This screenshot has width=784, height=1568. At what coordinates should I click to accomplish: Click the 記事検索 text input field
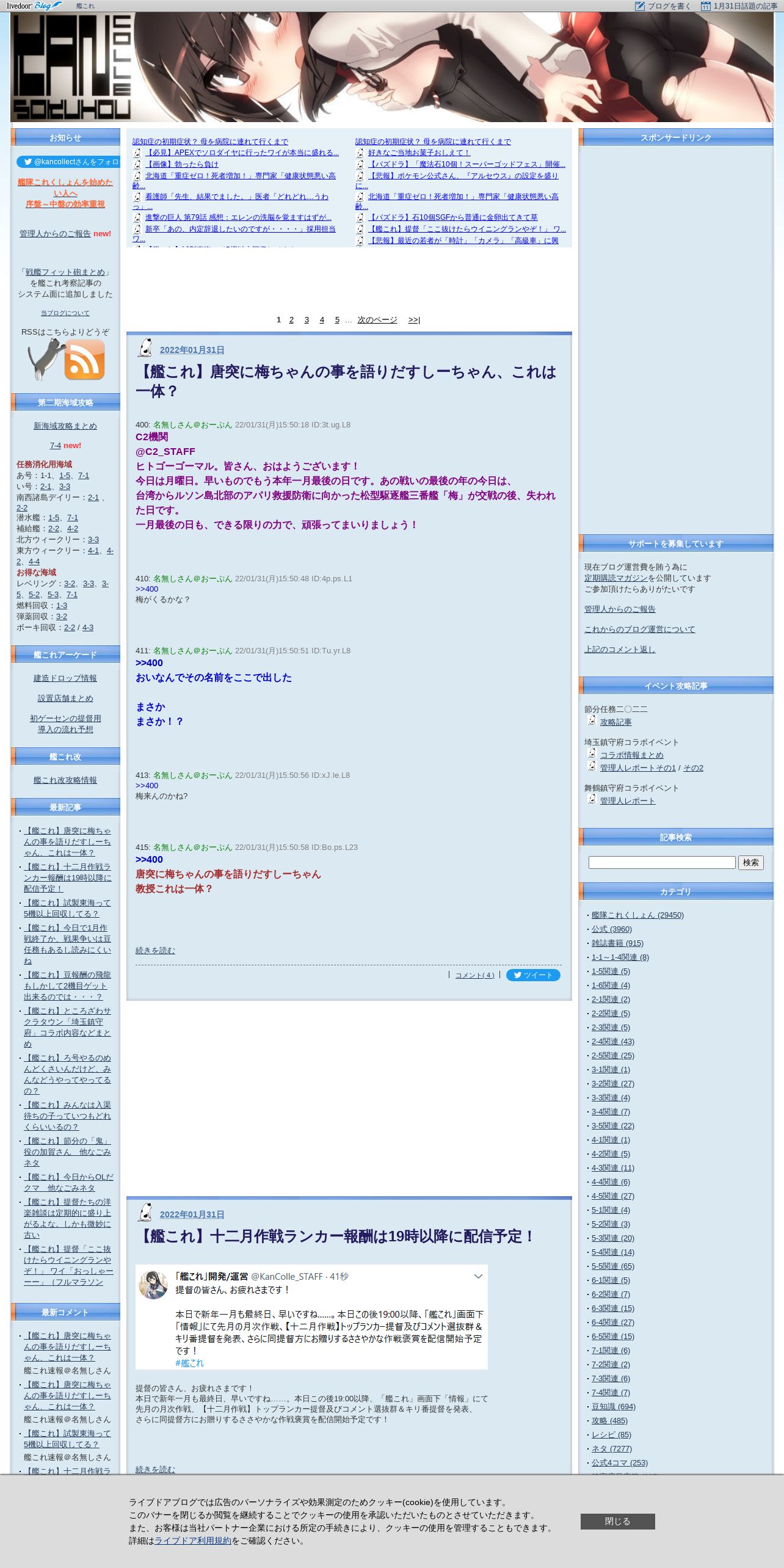click(662, 863)
